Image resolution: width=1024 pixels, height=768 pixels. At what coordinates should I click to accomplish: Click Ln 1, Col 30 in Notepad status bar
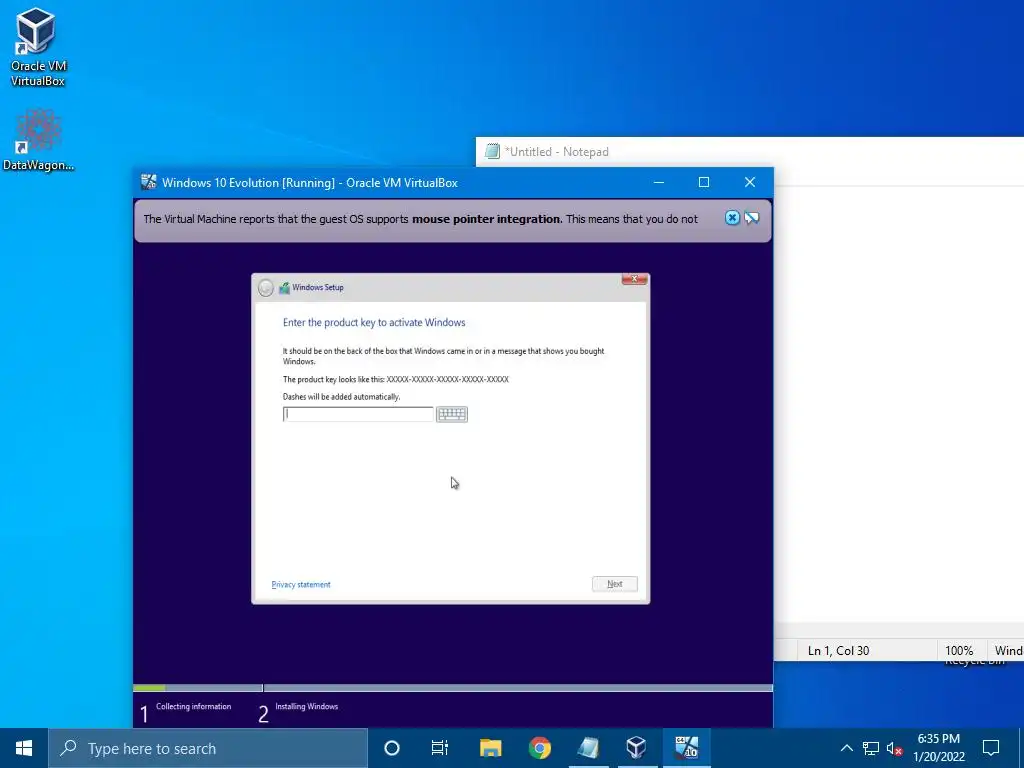coord(839,650)
